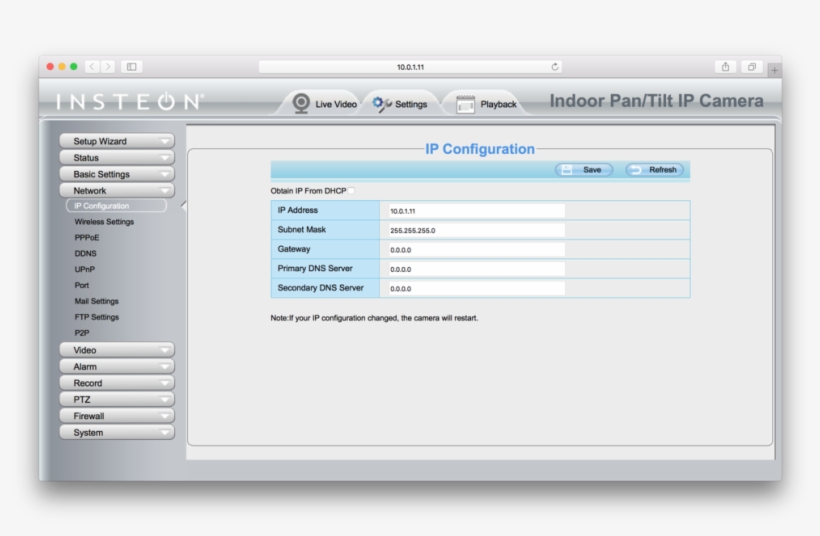Click the Playback calendar icon
The width and height of the screenshot is (820, 536).
point(465,104)
